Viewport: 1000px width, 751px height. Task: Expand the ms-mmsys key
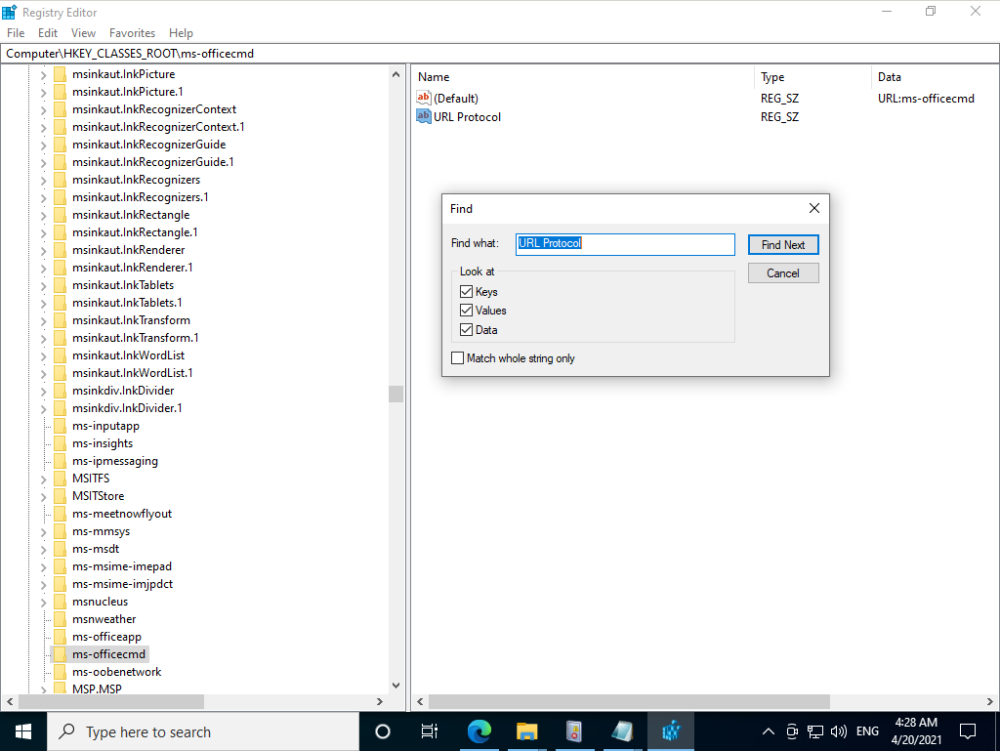pos(43,532)
